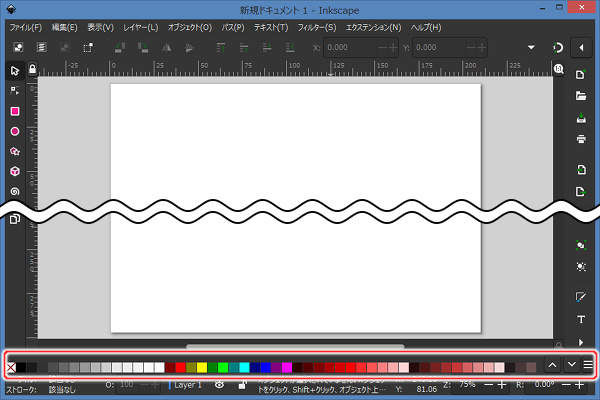Viewport: 600px width, 400px height.
Task: Toggle the guide lock on ruler corner
Action: click(33, 69)
